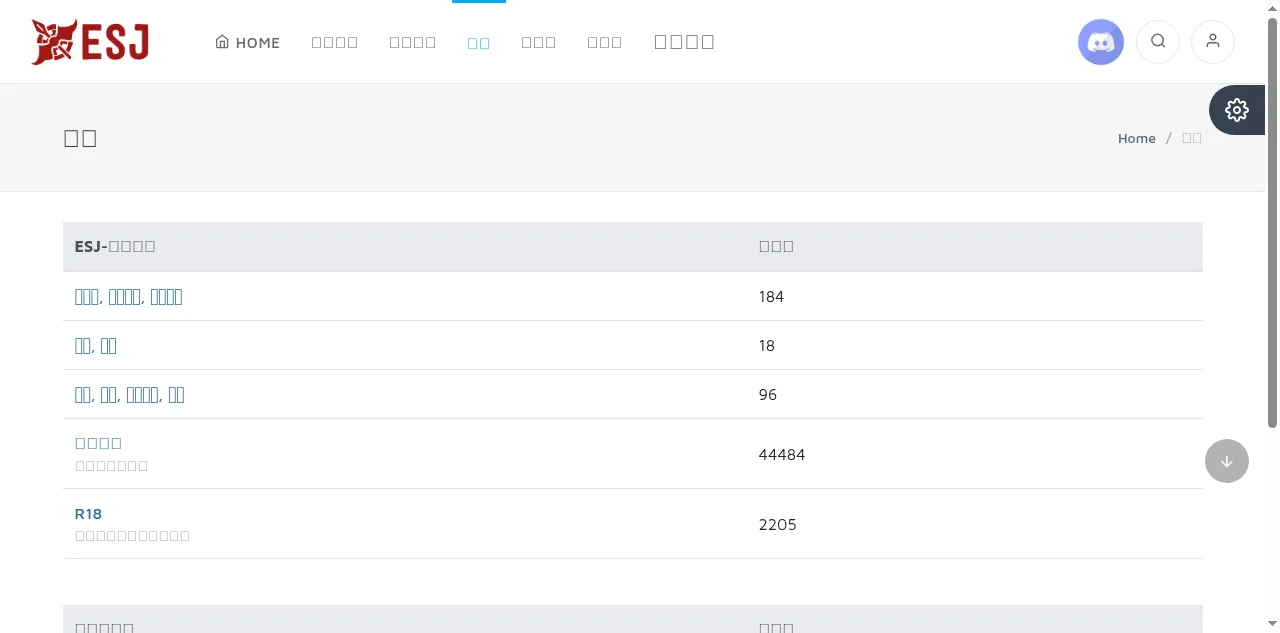Click the round down-arrow button
The width and height of the screenshot is (1280, 633).
point(1227,461)
